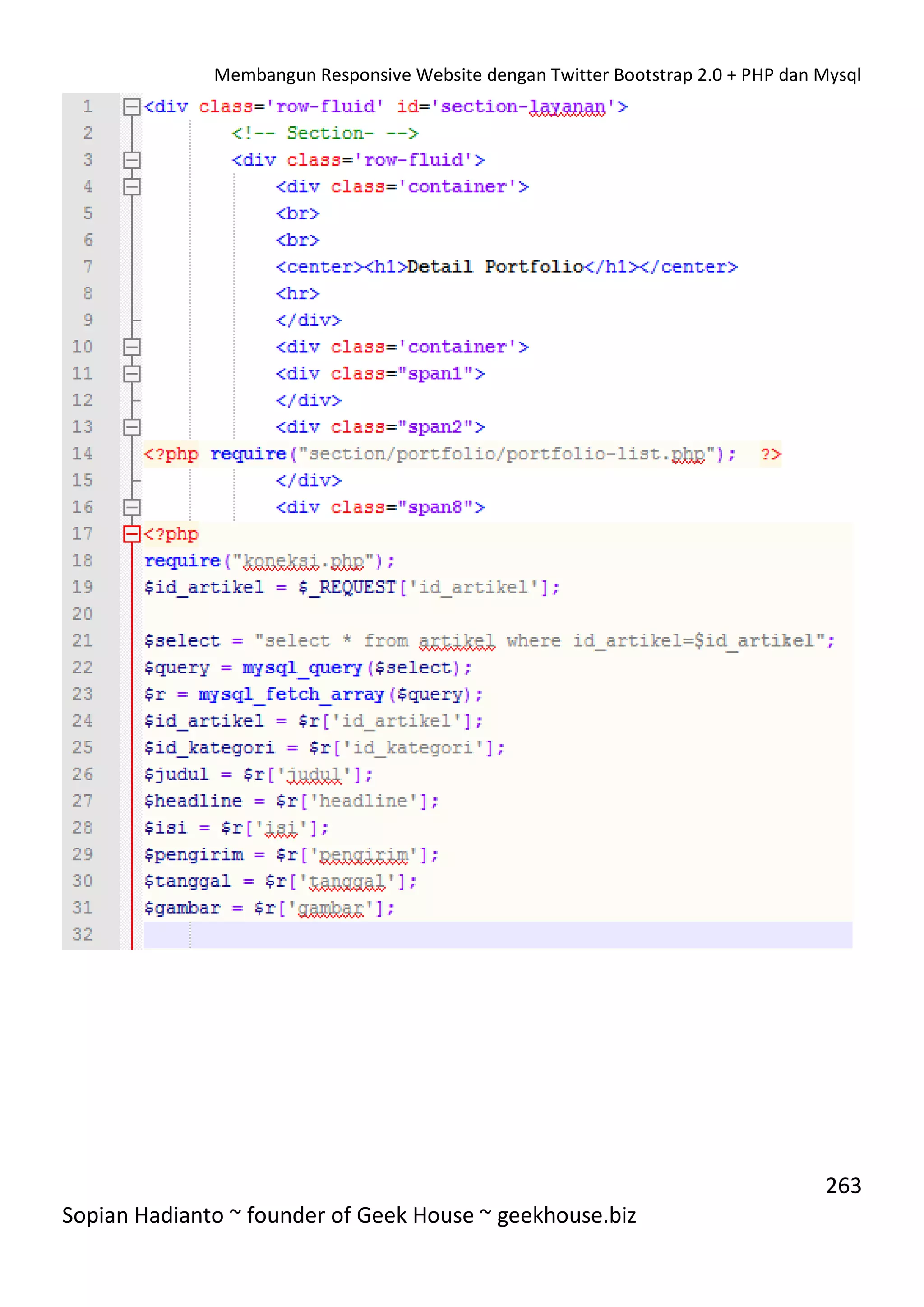The image size is (924, 1307).
Task: Click the require("koneksi.php") line
Action: tap(269, 561)
